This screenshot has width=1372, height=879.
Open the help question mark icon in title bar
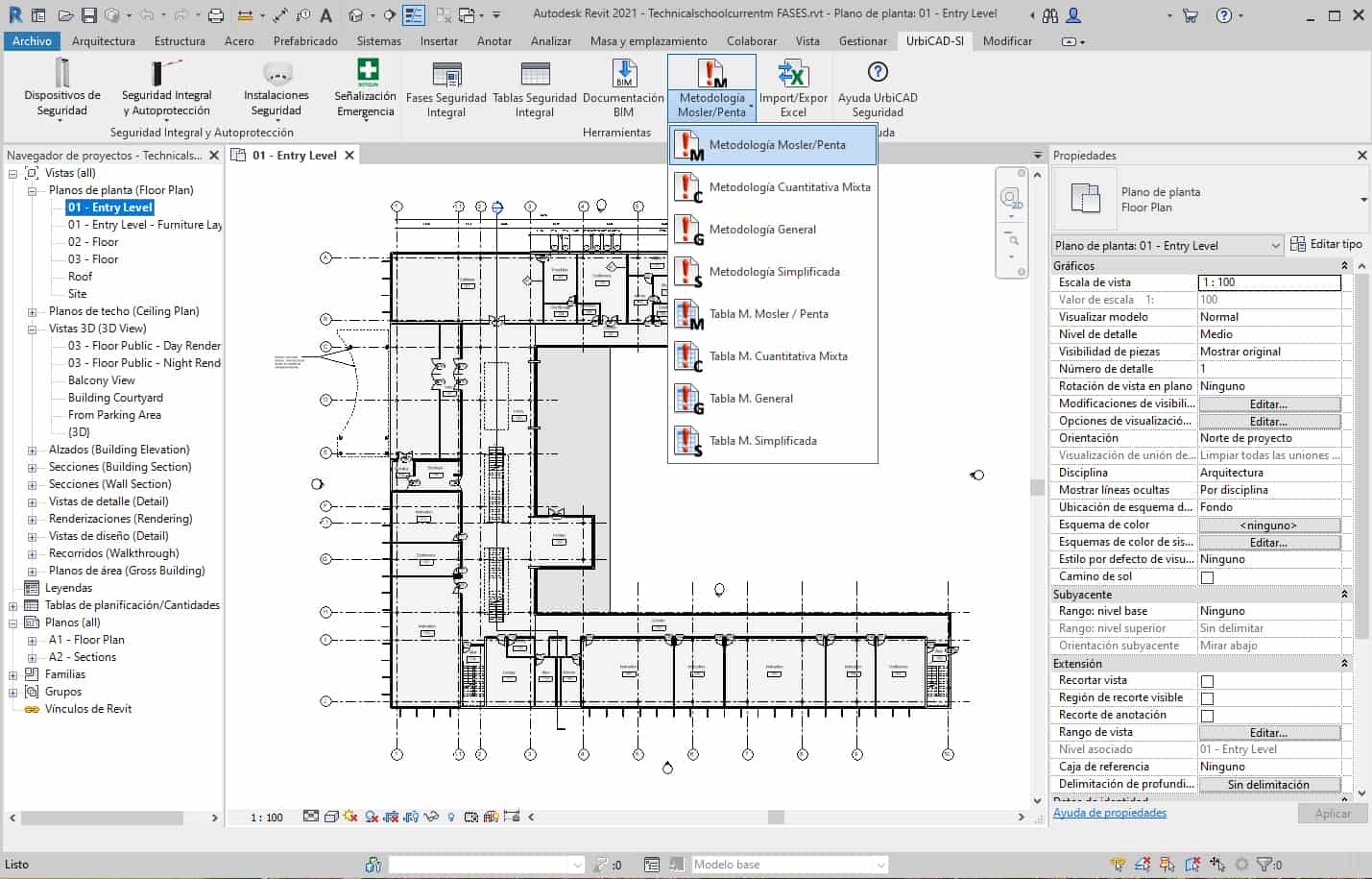pos(1223,15)
